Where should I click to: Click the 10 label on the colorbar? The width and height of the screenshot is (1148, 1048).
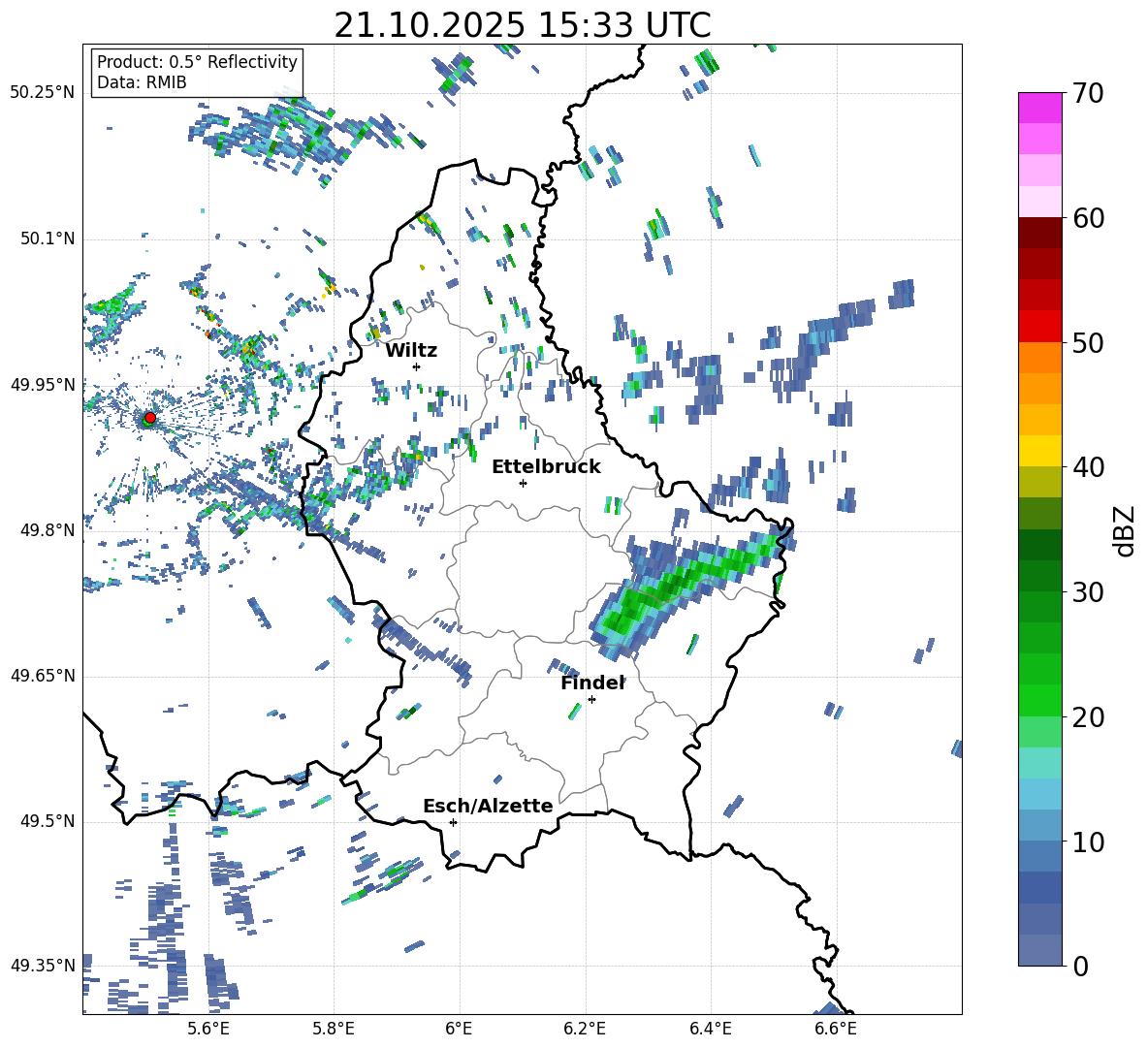[x=1087, y=842]
